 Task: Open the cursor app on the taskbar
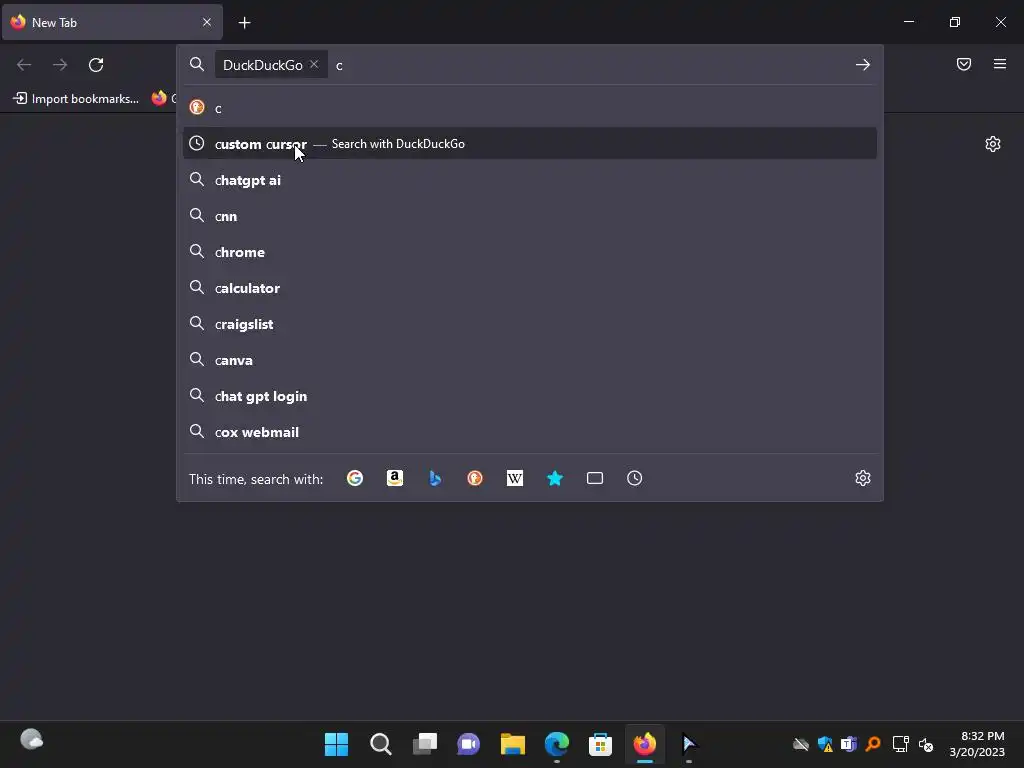pos(689,744)
